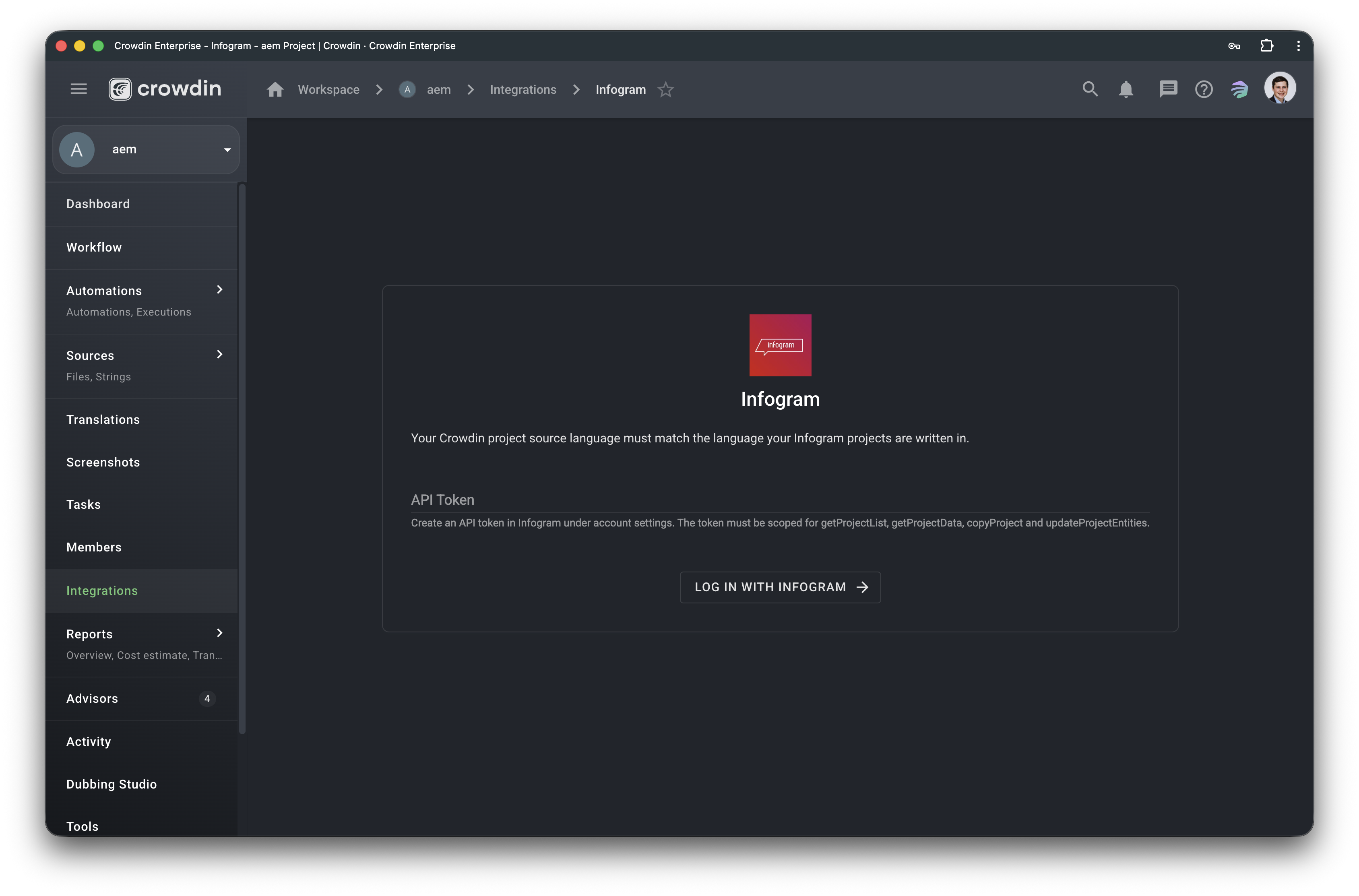Click Integrations breadcrumb link
Viewport: 1359px width, 896px height.
tap(523, 90)
